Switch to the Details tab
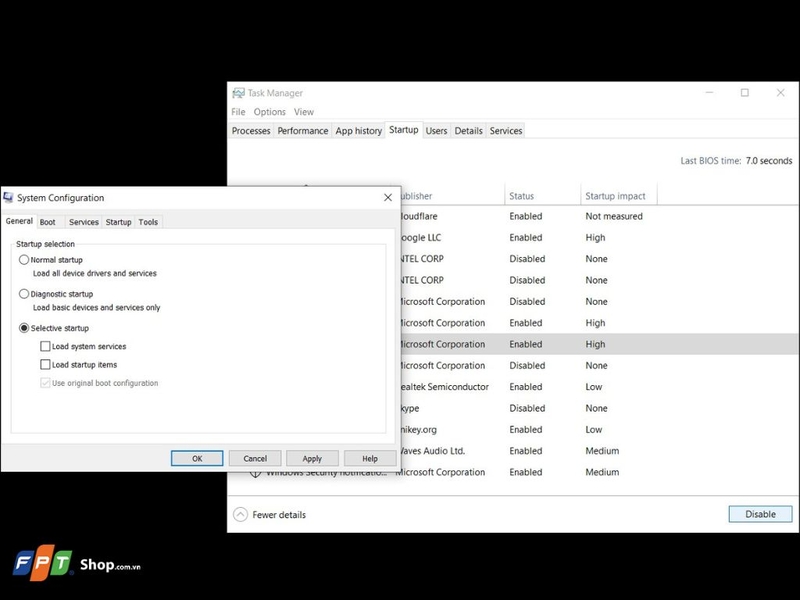800x600 pixels. [x=468, y=131]
